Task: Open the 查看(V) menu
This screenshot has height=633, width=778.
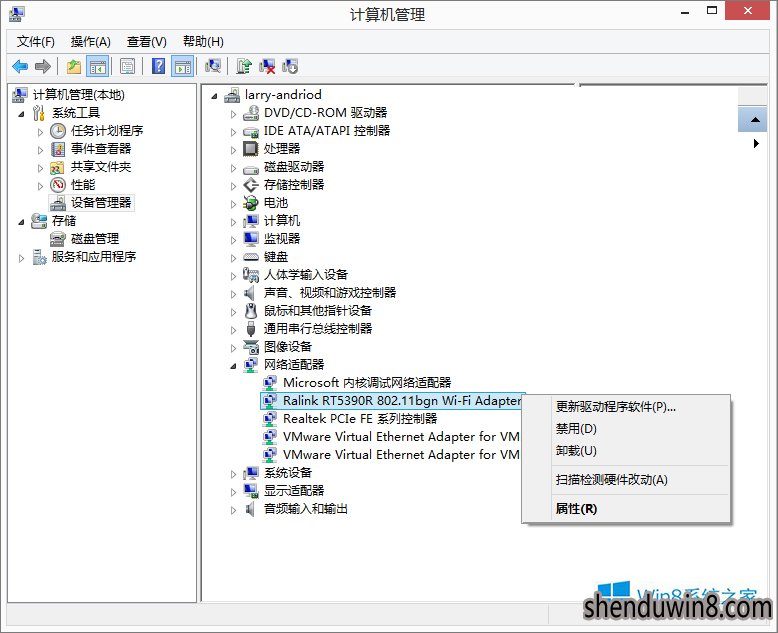Action: point(147,42)
